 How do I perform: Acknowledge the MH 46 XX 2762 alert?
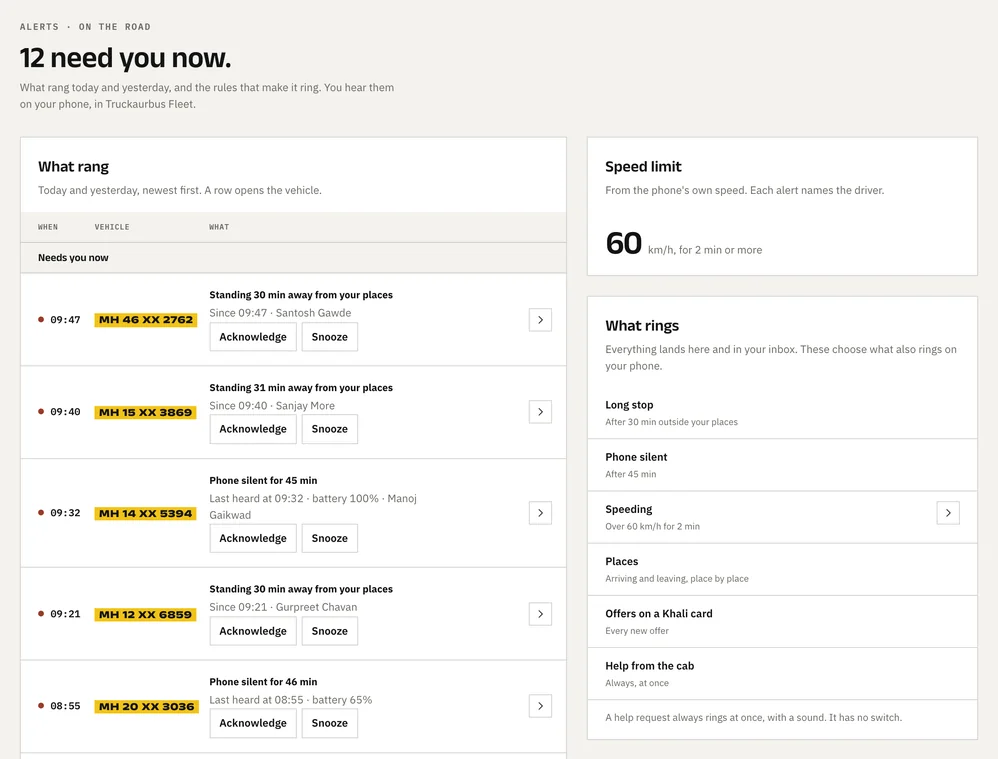tap(253, 337)
